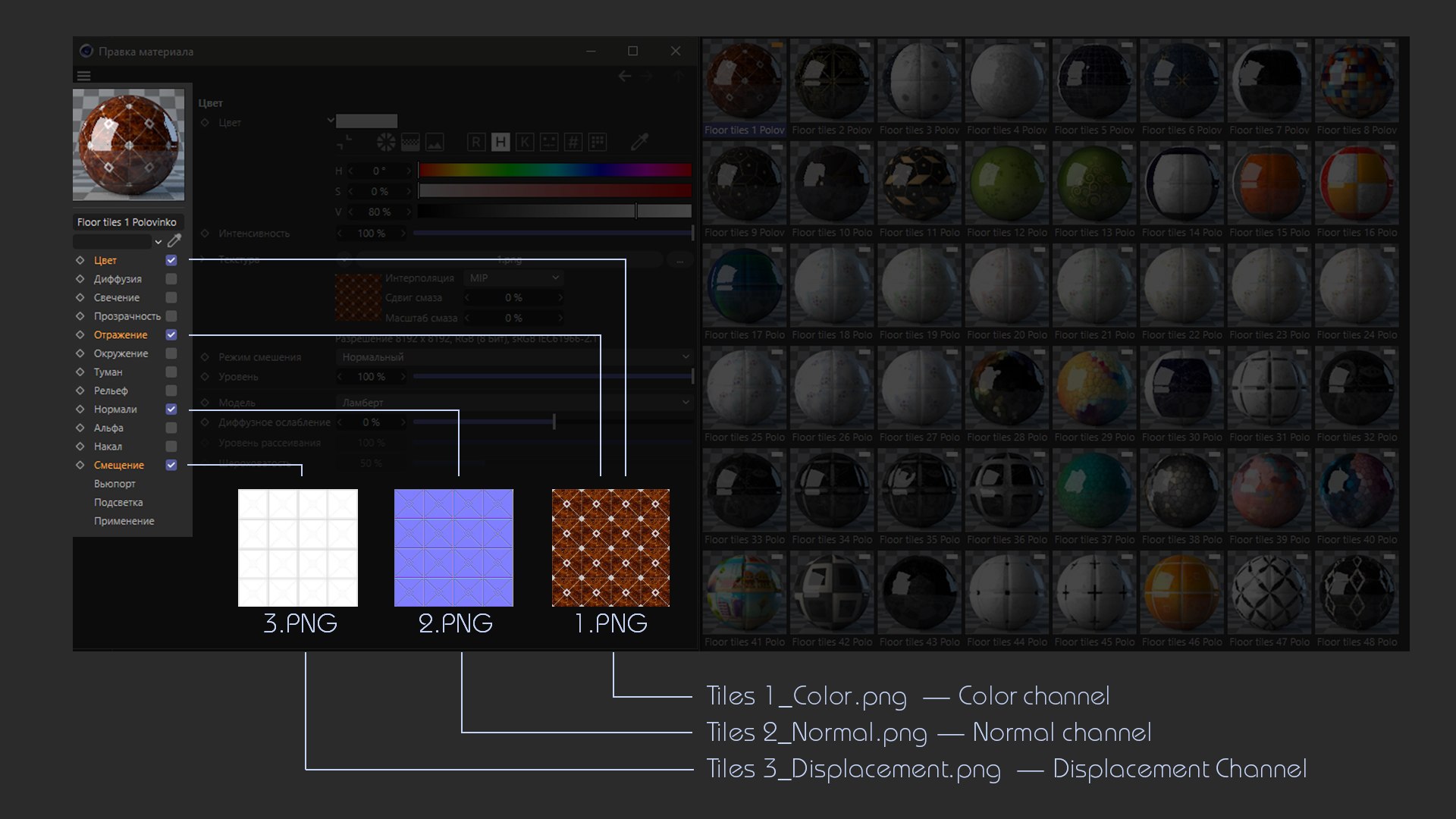Select the spectrum mode icon
The image size is (1456, 819).
(410, 142)
